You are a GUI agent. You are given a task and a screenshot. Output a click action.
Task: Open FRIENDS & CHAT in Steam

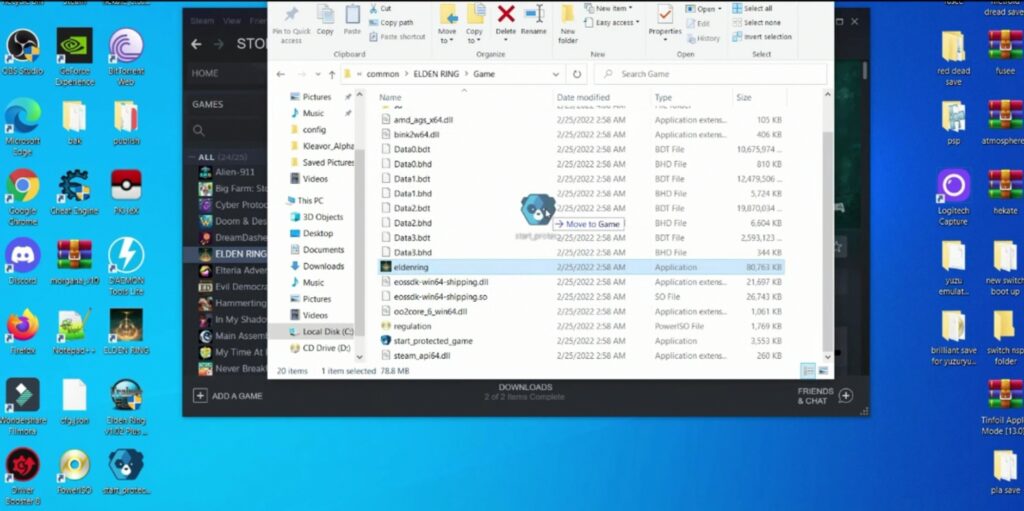click(825, 395)
